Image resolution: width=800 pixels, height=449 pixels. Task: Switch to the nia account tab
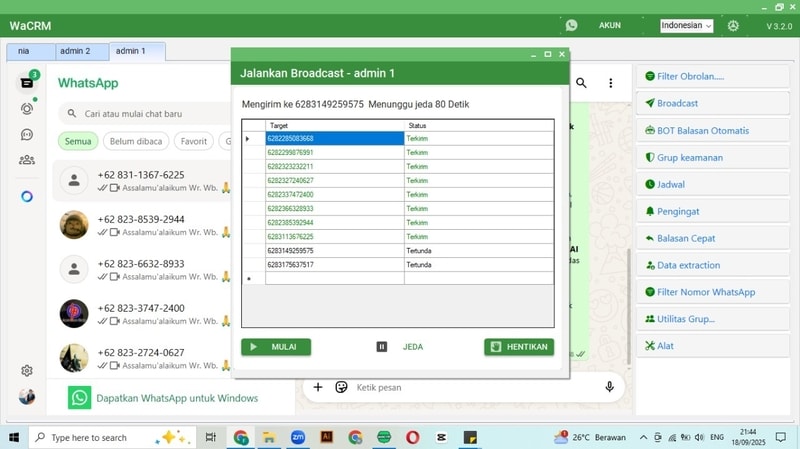(31, 52)
